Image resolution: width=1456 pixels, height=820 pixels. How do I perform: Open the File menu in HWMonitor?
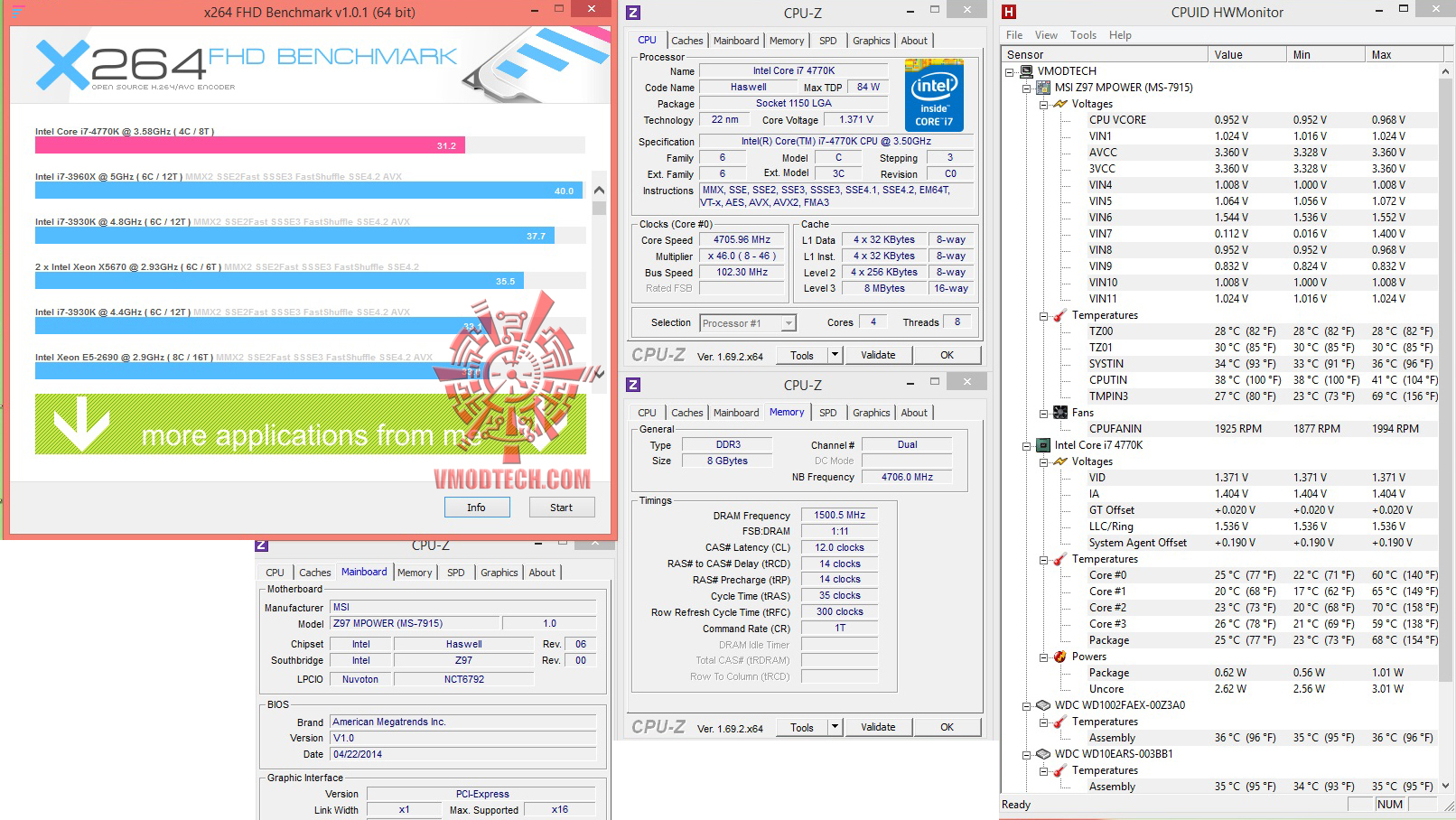[1014, 35]
